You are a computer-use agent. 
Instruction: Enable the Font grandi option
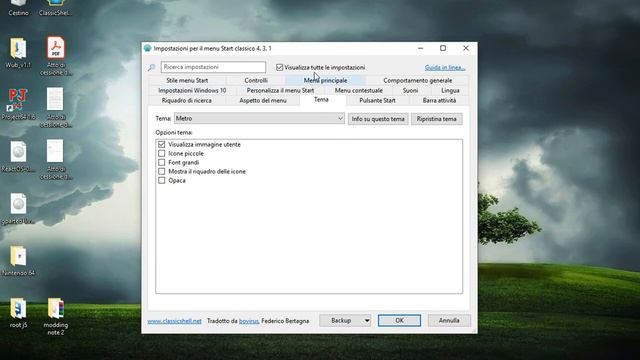click(x=162, y=162)
